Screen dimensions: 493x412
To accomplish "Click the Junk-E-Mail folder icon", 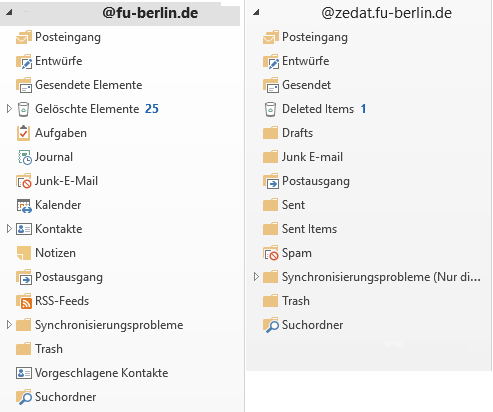I will pos(24,181).
